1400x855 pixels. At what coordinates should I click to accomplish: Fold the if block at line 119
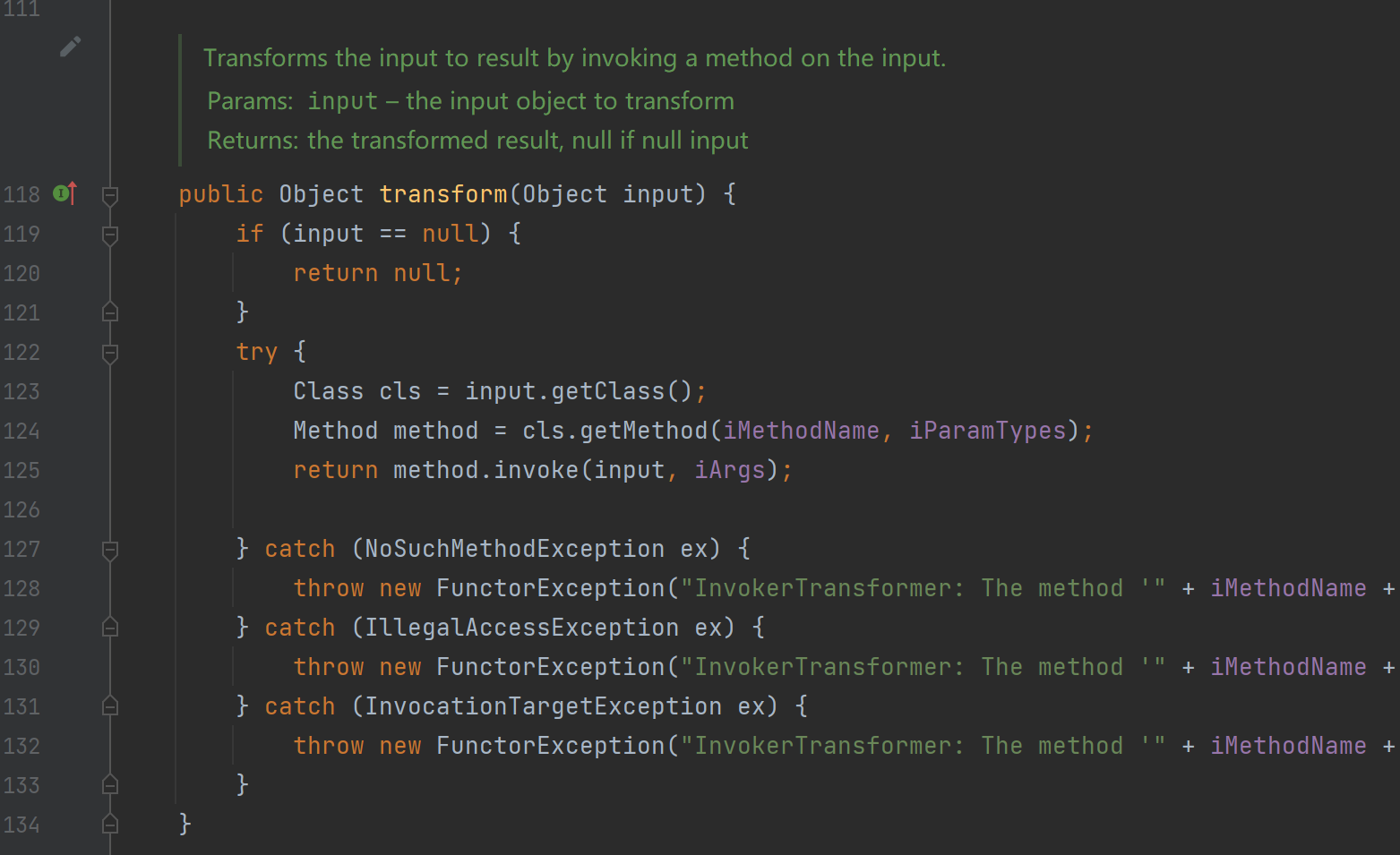click(x=110, y=235)
